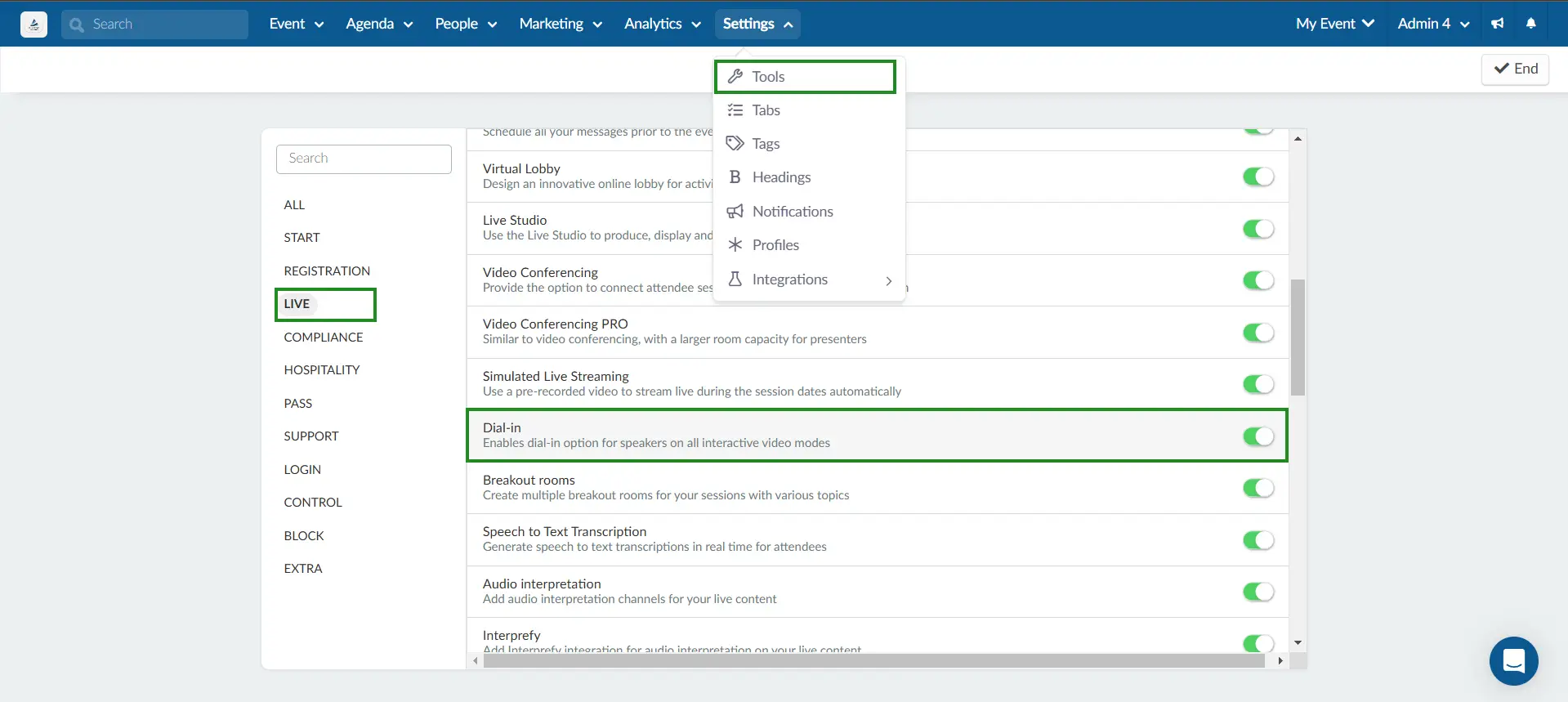Select the ALL category filter
Viewport: 1568px width, 702px height.
click(294, 204)
